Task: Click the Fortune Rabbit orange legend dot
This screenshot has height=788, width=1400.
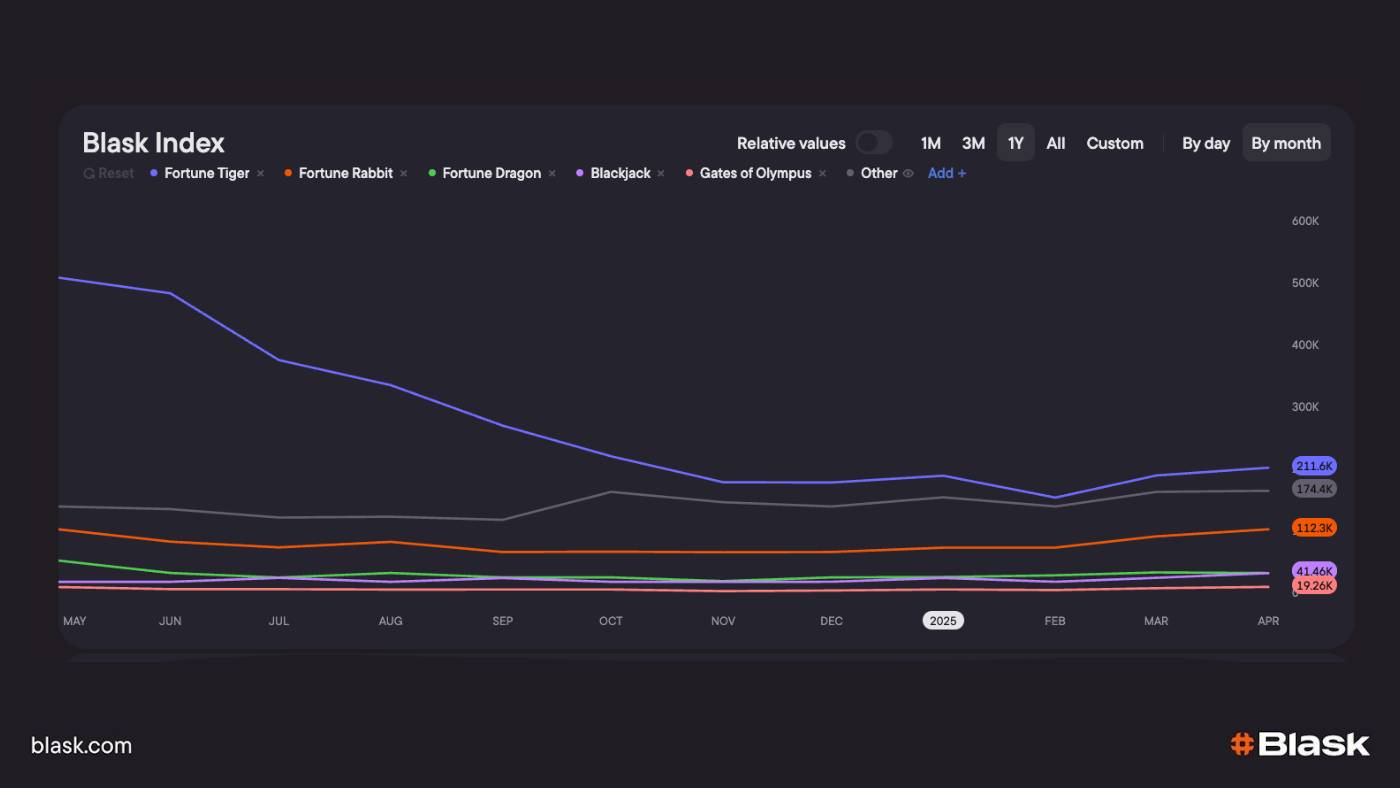Action: (288, 173)
